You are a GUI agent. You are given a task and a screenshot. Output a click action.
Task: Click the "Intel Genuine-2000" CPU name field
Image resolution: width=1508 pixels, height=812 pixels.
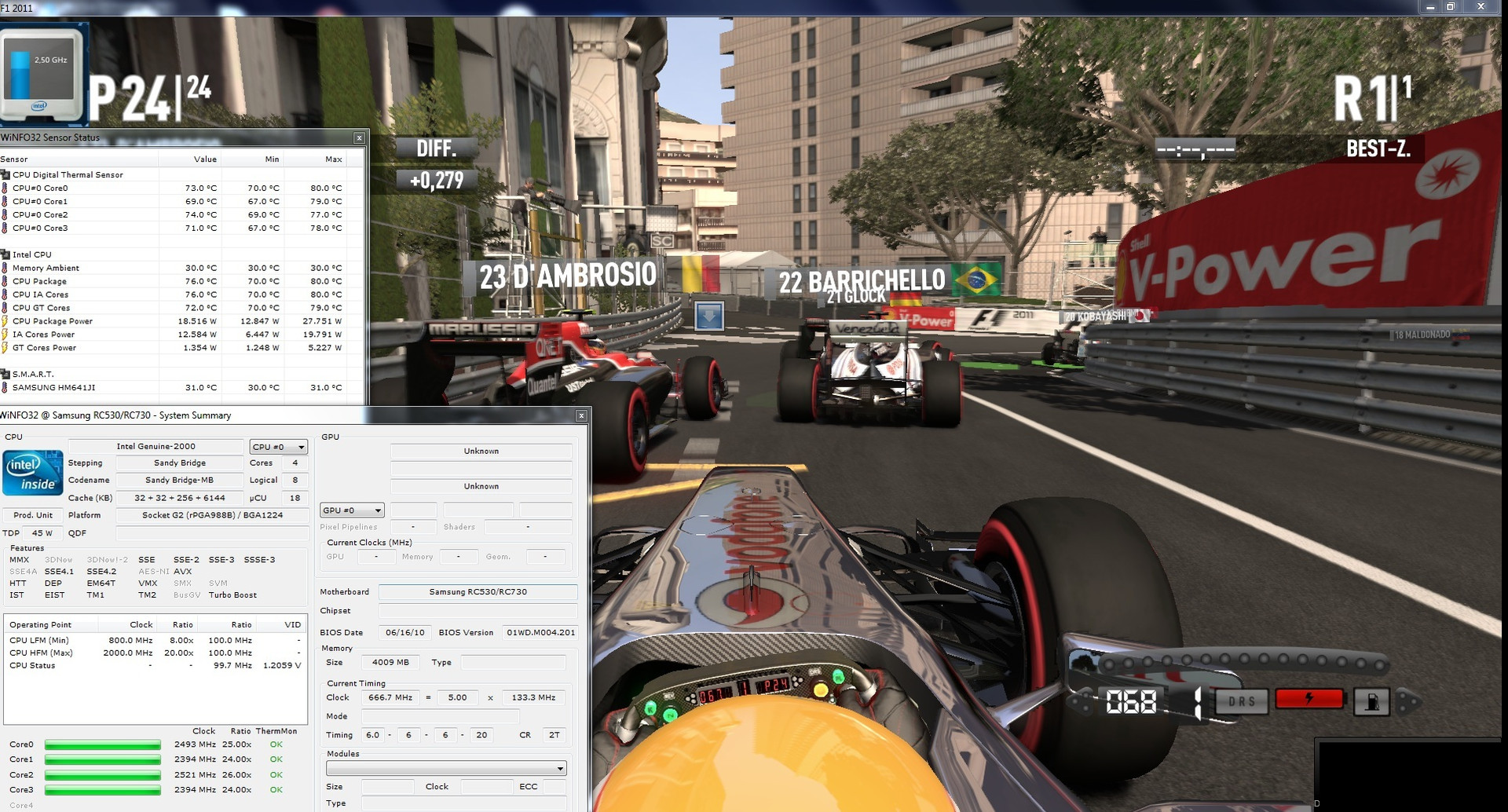point(156,447)
